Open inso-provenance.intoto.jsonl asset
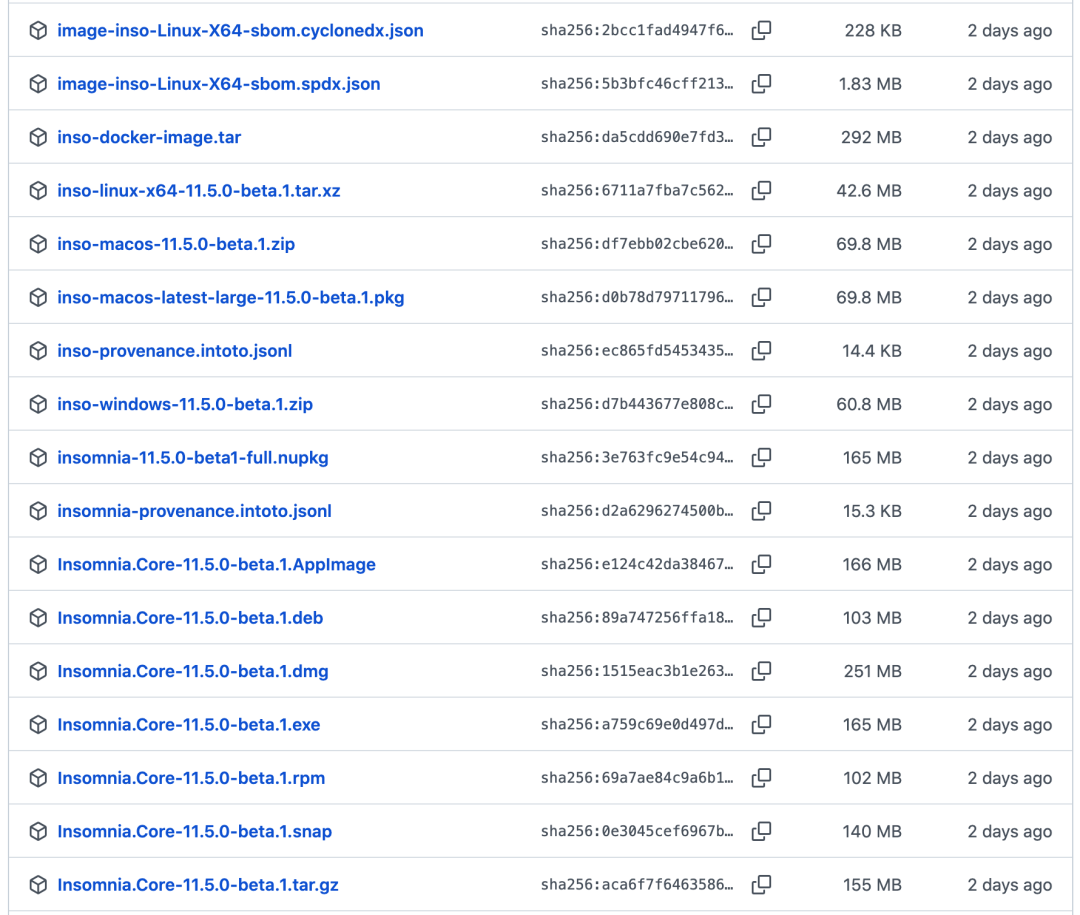This screenshot has height=915, width=1080. coord(174,351)
